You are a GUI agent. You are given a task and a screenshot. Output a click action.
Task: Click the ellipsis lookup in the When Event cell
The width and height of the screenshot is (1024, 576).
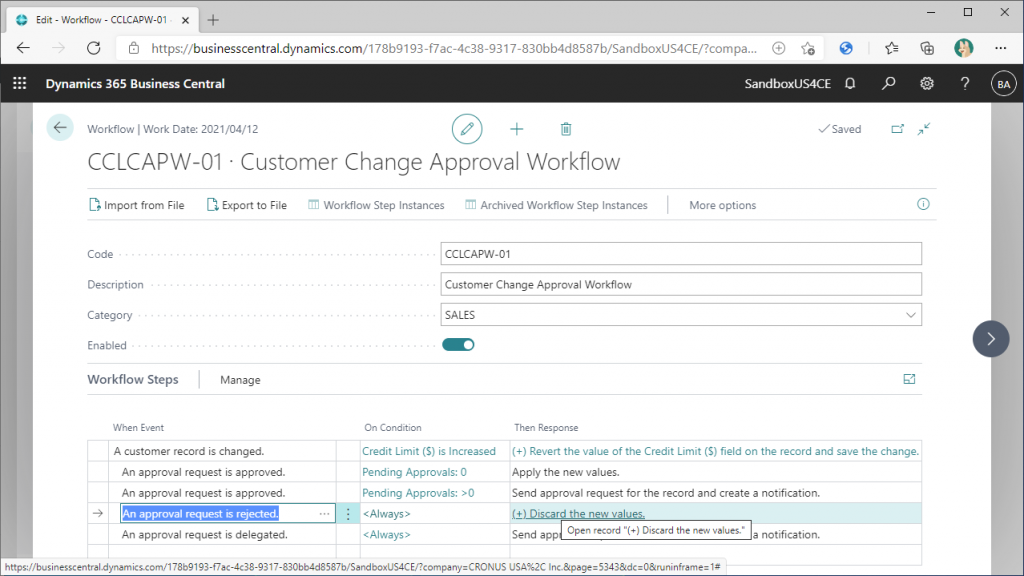[325, 514]
